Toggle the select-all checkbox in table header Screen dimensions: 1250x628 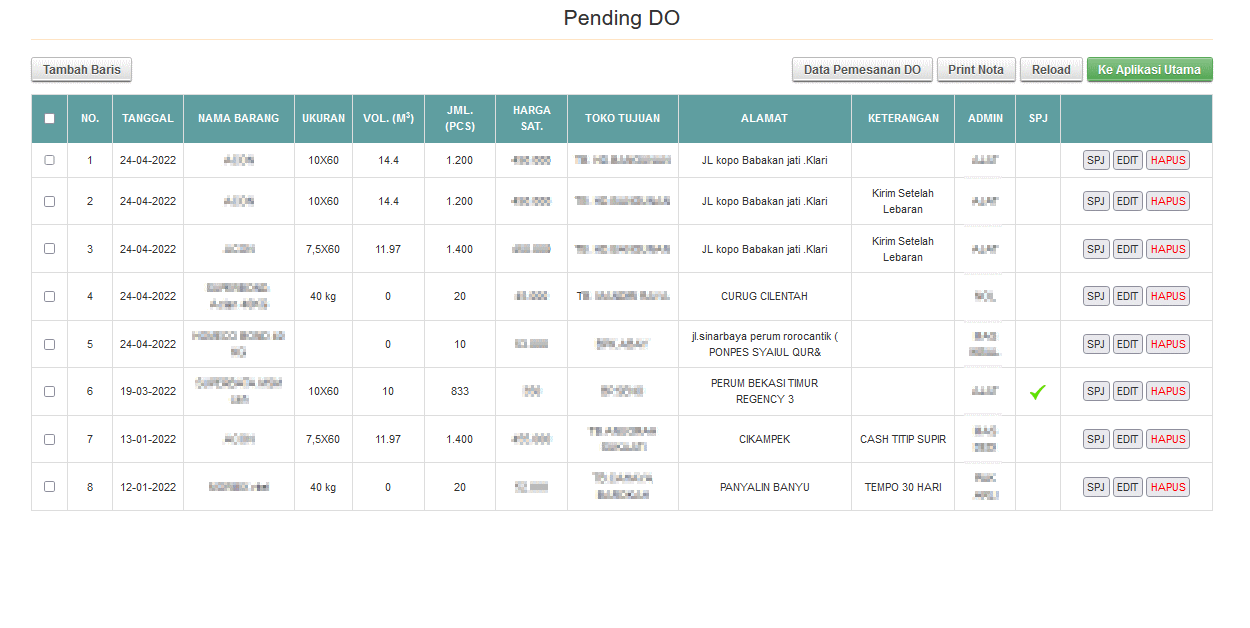coord(49,118)
